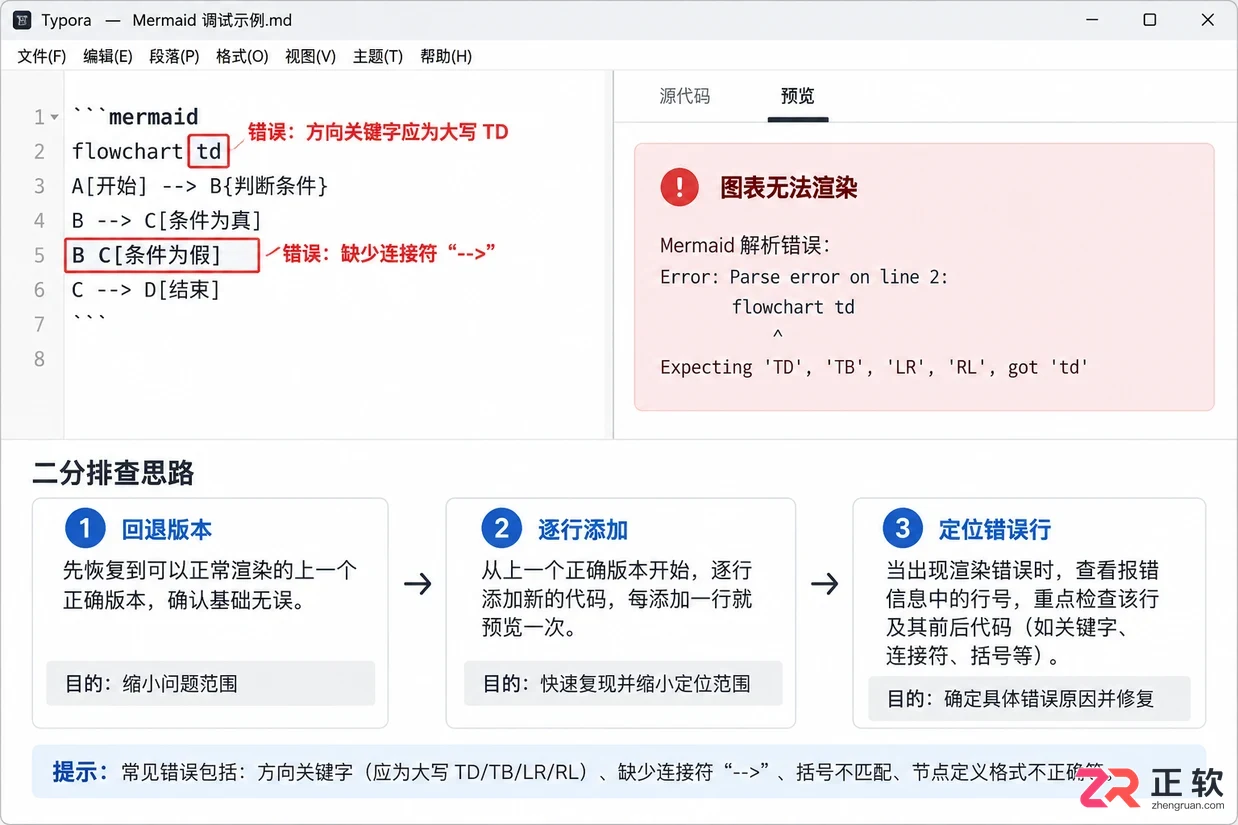This screenshot has height=825, width=1238.
Task: Open the 段落(P) menu
Action: coord(174,56)
